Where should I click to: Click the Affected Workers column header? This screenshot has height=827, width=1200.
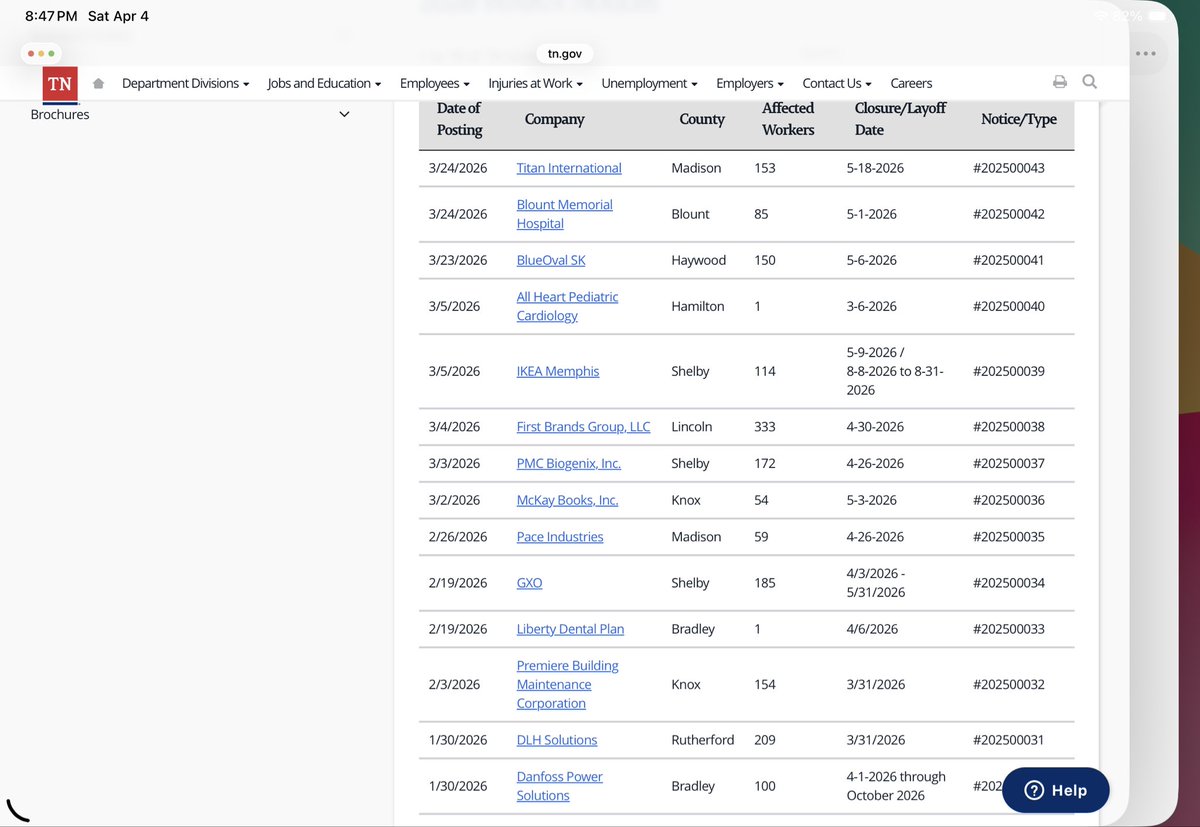(788, 119)
